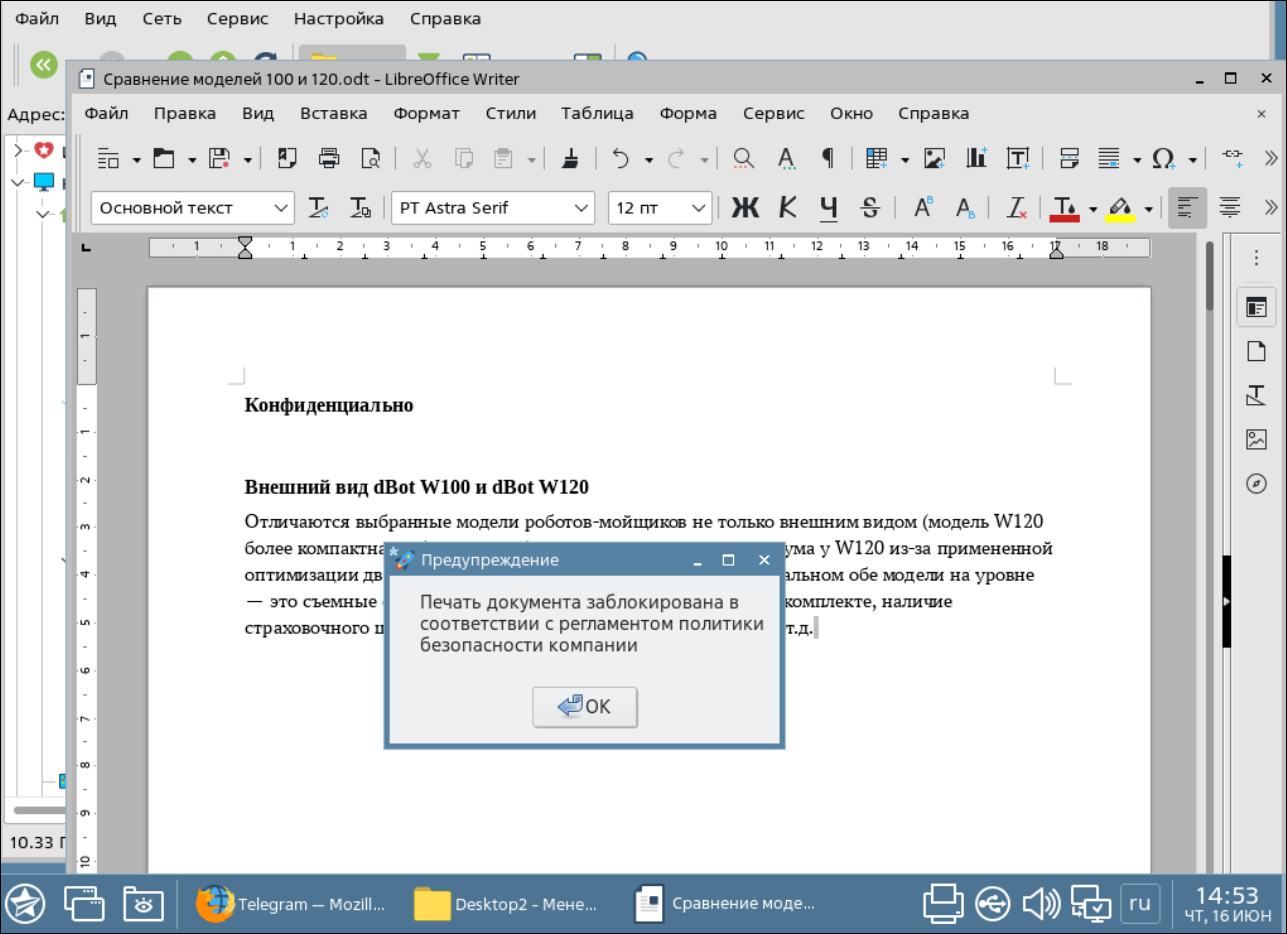This screenshot has height=934, width=1287.
Task: Click the New document icon in Writer toolbar
Action: [109, 158]
